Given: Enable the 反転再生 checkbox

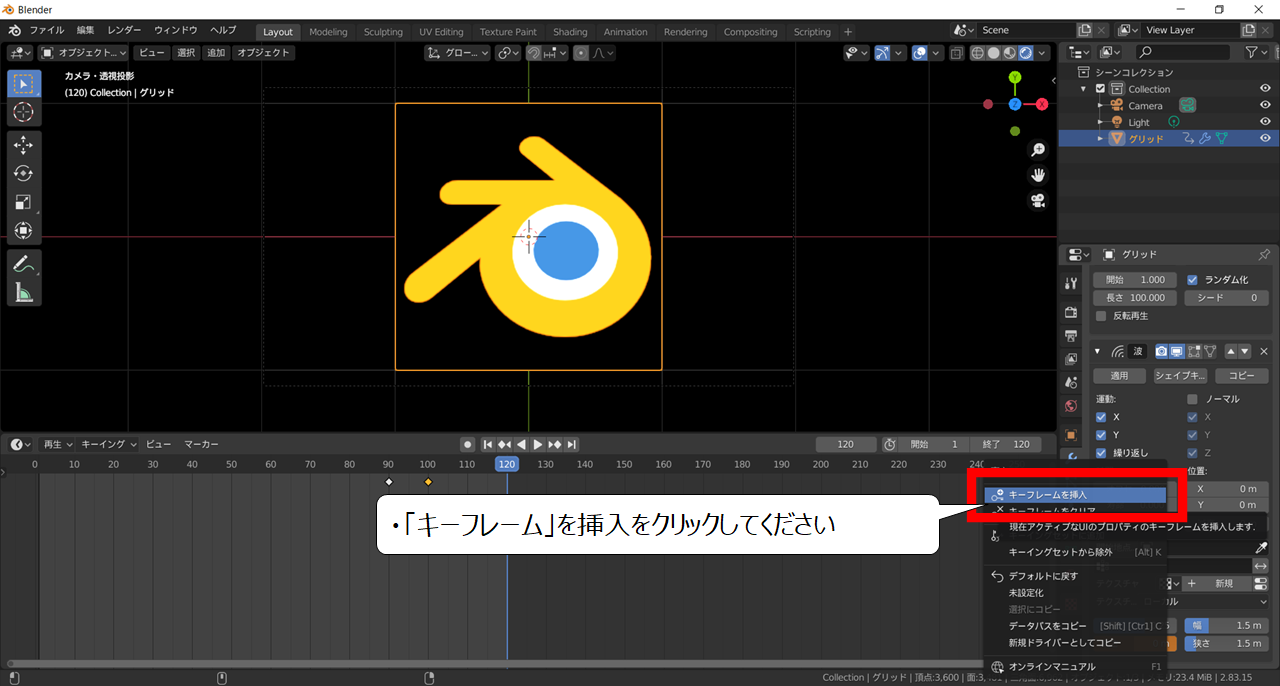Looking at the screenshot, I should pos(1101,316).
